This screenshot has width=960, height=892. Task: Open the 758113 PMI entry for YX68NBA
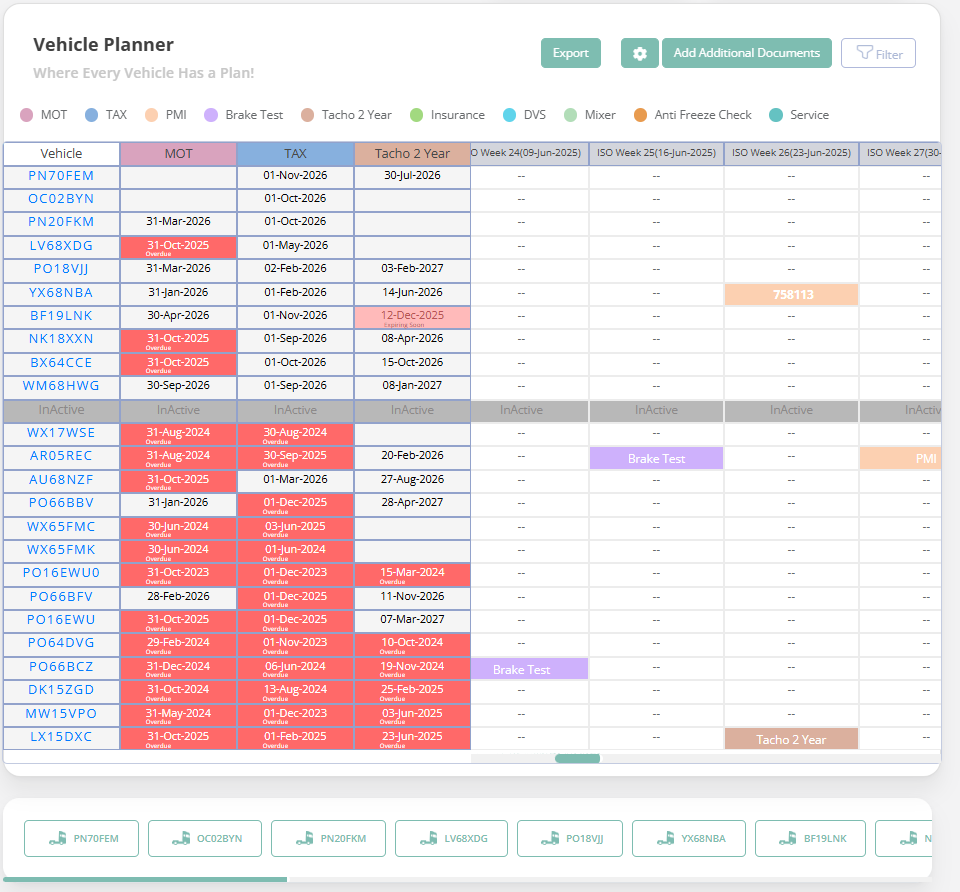pos(791,295)
